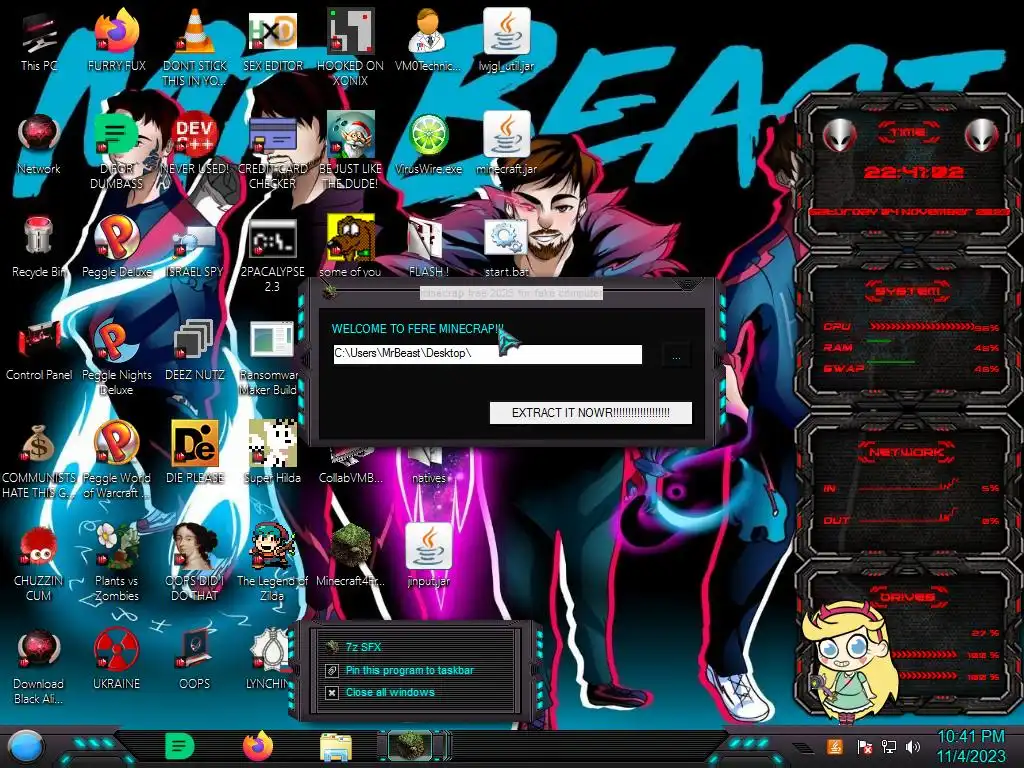1024x768 pixels.
Task: Open the Network desktop icon
Action: pos(39,142)
